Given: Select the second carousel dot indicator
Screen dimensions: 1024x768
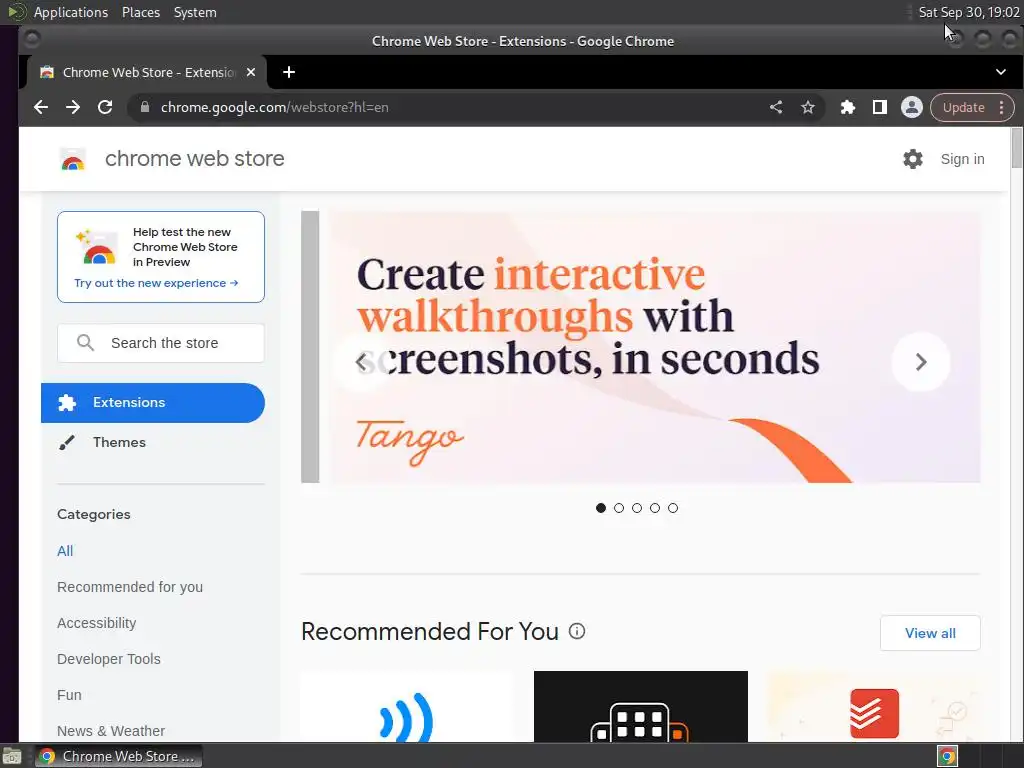Looking at the screenshot, I should [x=619, y=507].
